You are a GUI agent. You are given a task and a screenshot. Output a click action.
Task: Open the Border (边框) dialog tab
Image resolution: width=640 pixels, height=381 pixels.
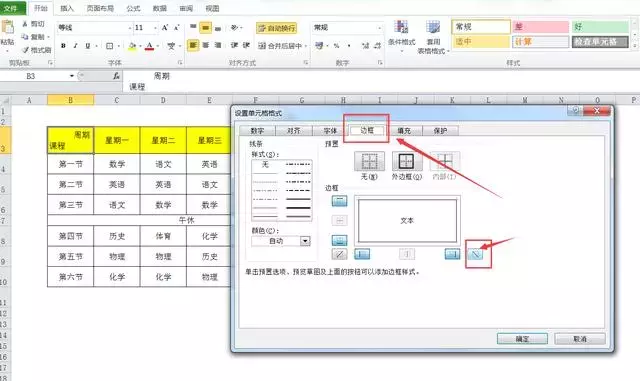[367, 130]
